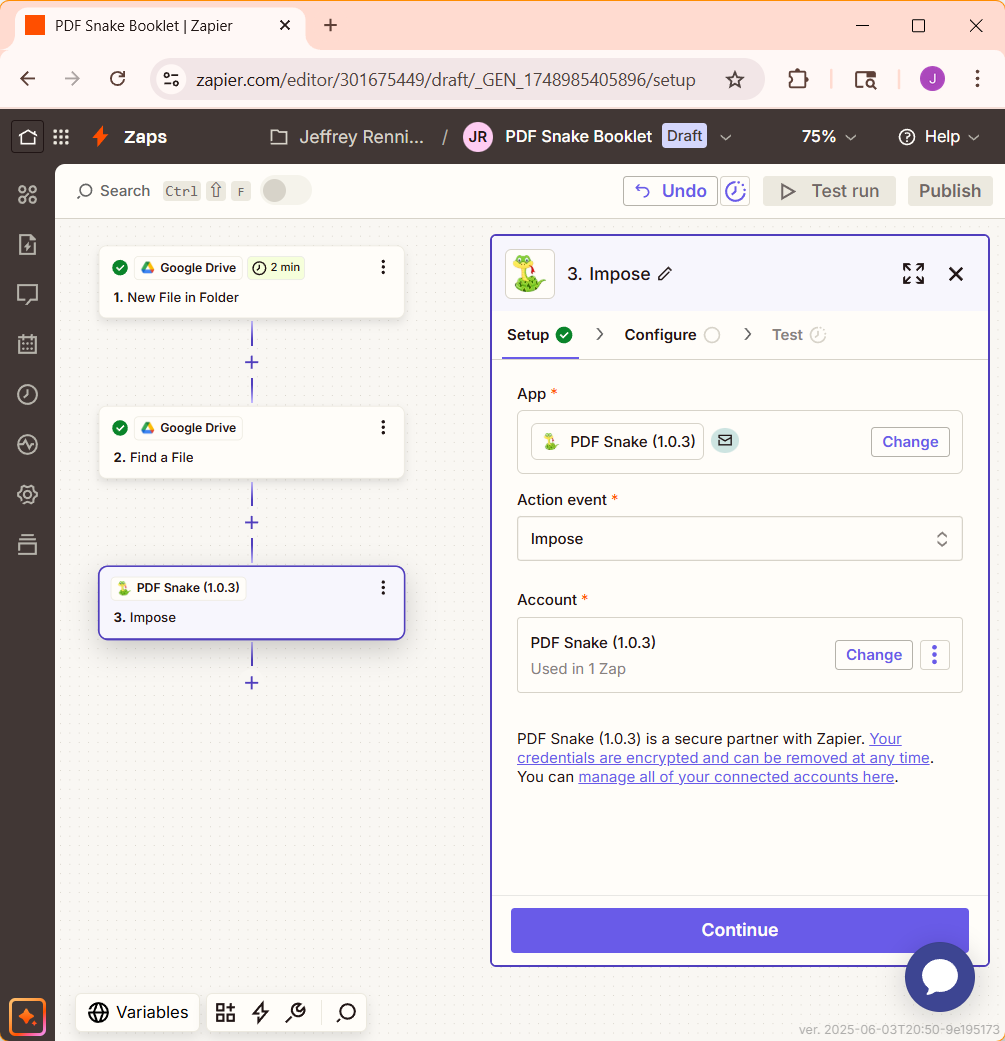Click the Publish button
The image size is (1005, 1041).
click(950, 191)
